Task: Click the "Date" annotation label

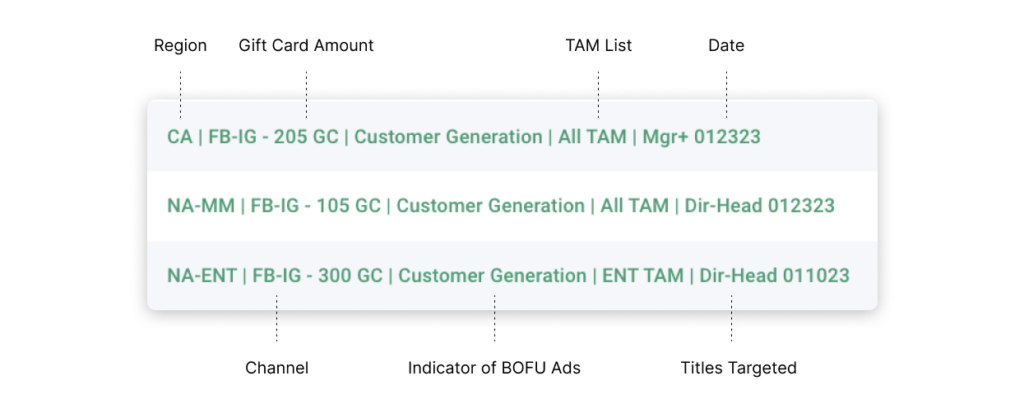Action: (x=726, y=46)
